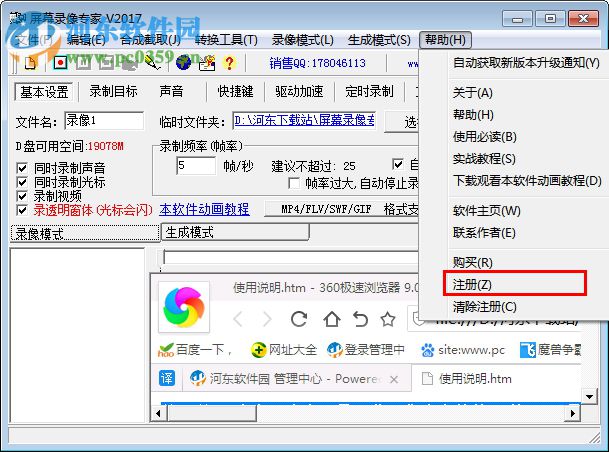Screen dimensions: 609x452
Task: Toggle 录制视频 checkbox
Action: [22, 196]
